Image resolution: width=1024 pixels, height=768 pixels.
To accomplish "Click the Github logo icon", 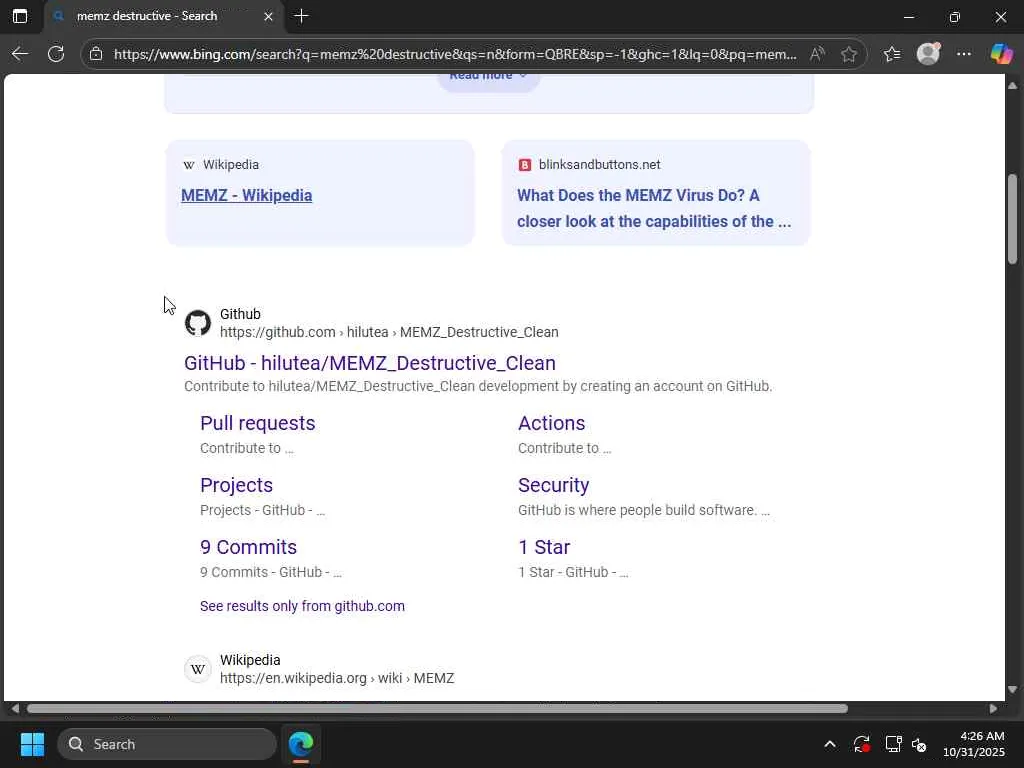I will [197, 323].
